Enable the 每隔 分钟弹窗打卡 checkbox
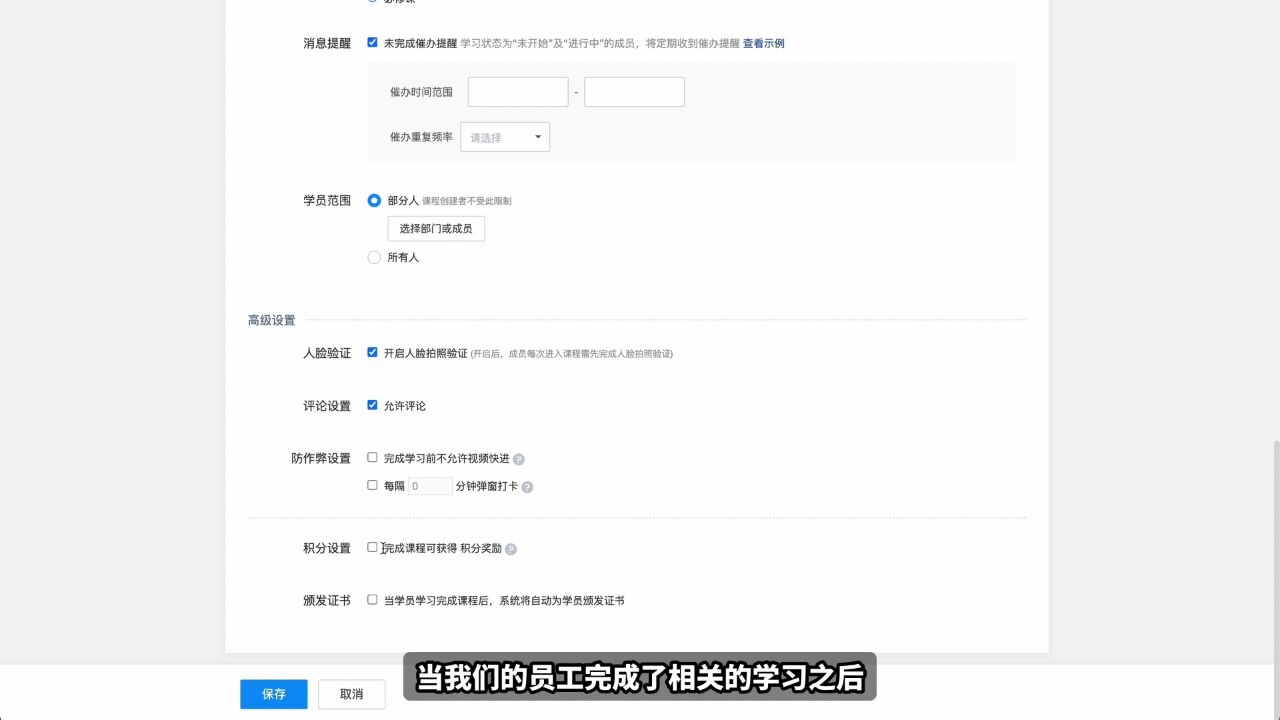Screen dimensions: 1280x720 [x=372, y=485]
